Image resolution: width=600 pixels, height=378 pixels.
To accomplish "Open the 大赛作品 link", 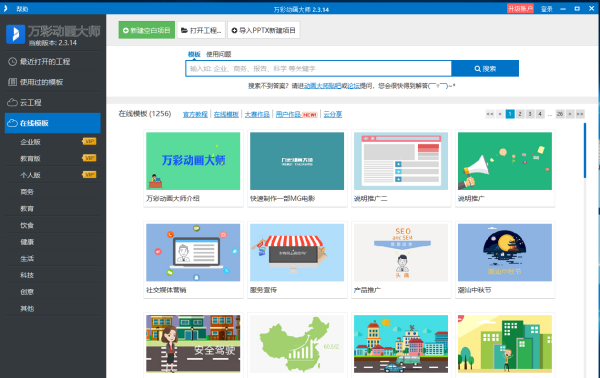I will point(257,114).
